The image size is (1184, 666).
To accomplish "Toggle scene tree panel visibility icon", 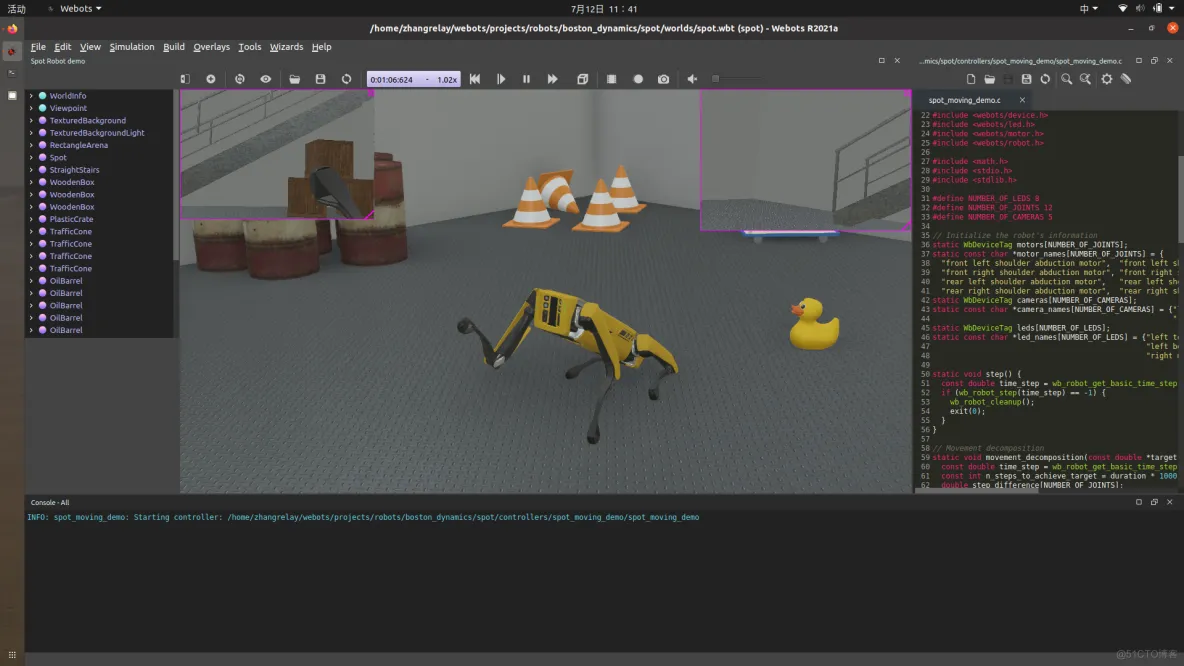I will point(185,79).
